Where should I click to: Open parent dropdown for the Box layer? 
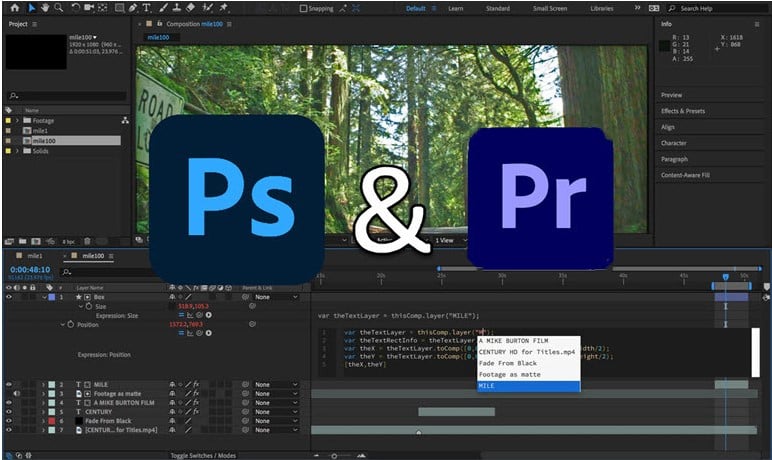click(x=276, y=297)
